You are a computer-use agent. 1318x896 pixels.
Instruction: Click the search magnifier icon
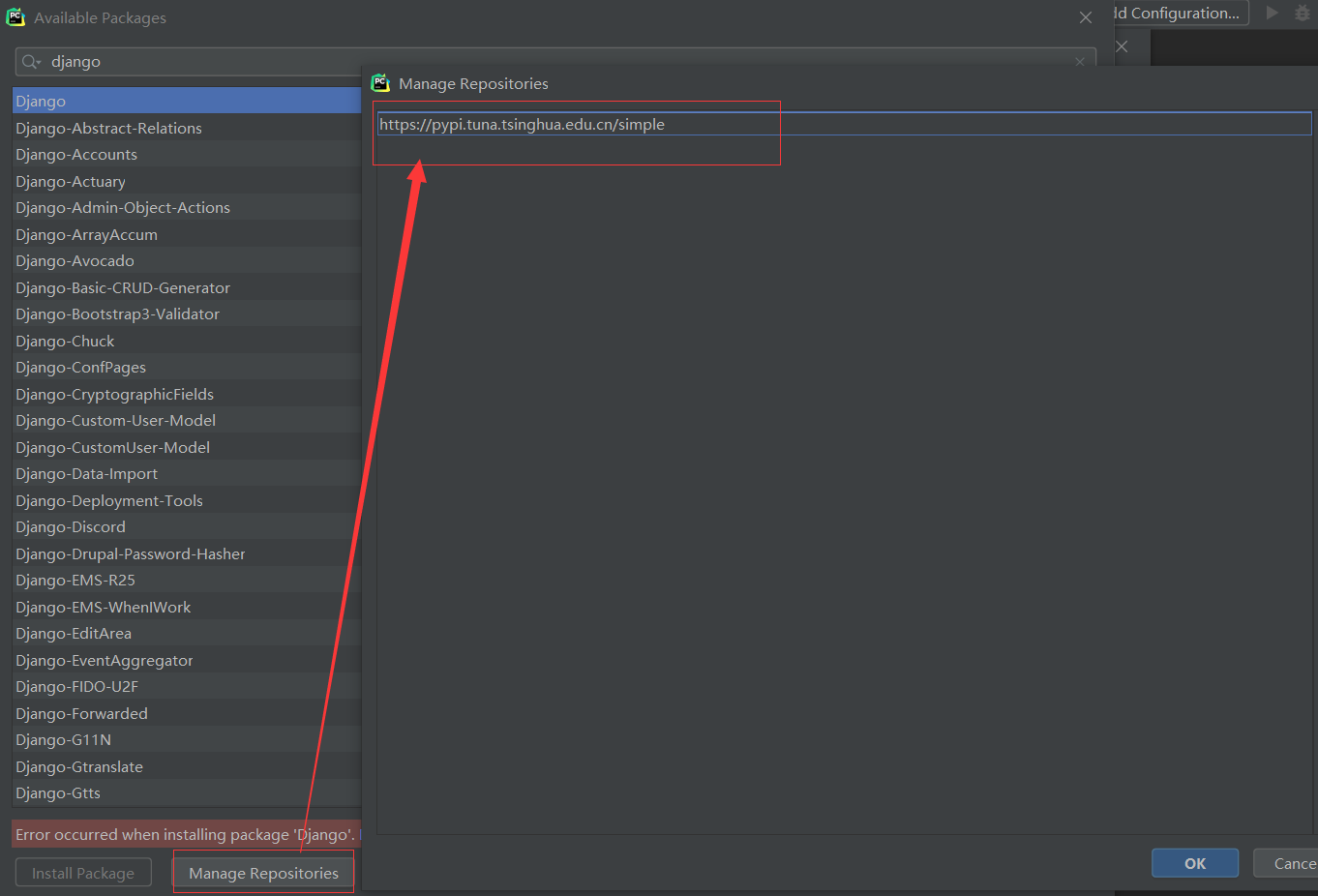click(x=30, y=61)
